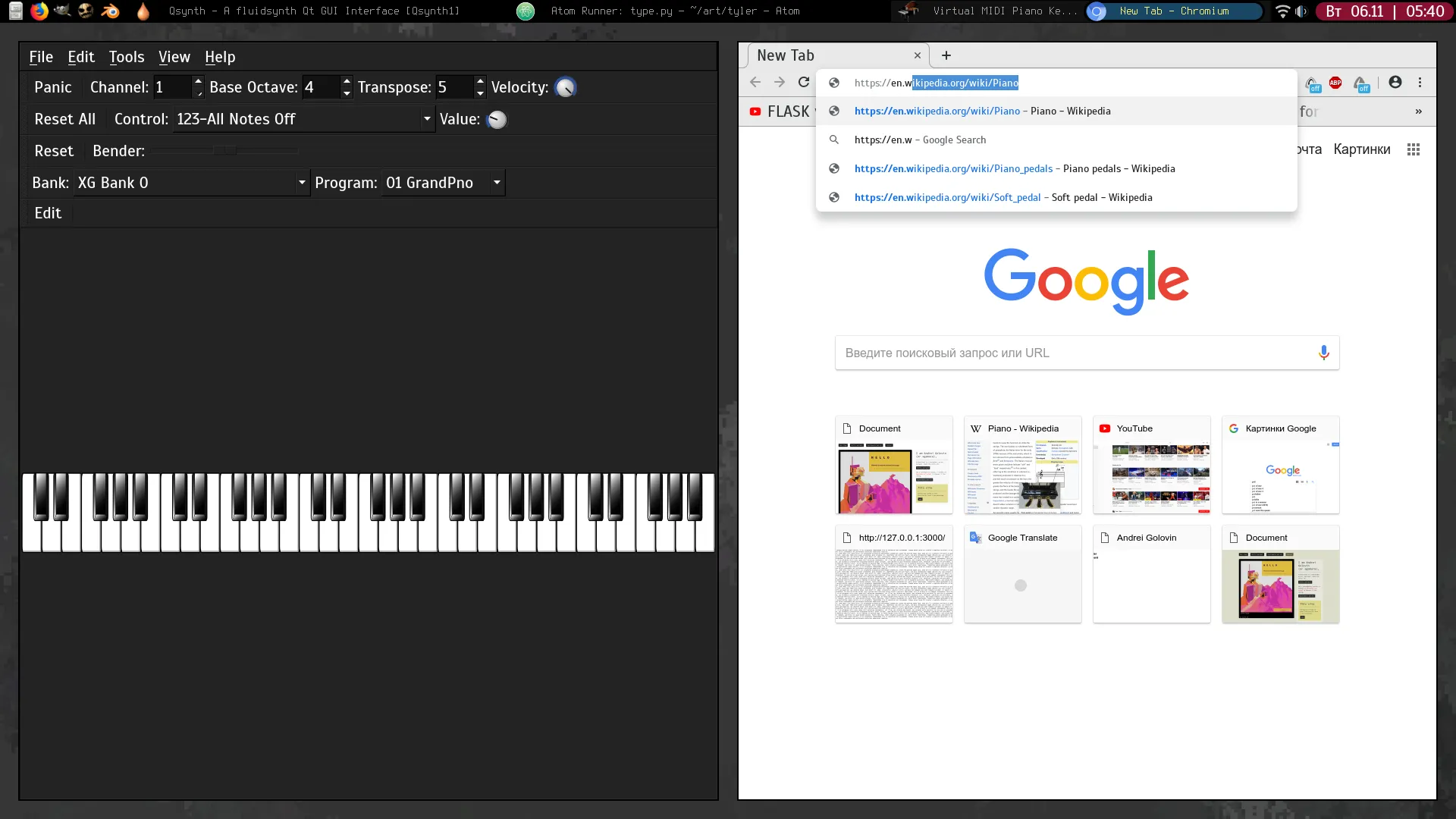Image resolution: width=1456 pixels, height=819 pixels.
Task: Click the Firefox icon in top panel
Action: point(39,11)
